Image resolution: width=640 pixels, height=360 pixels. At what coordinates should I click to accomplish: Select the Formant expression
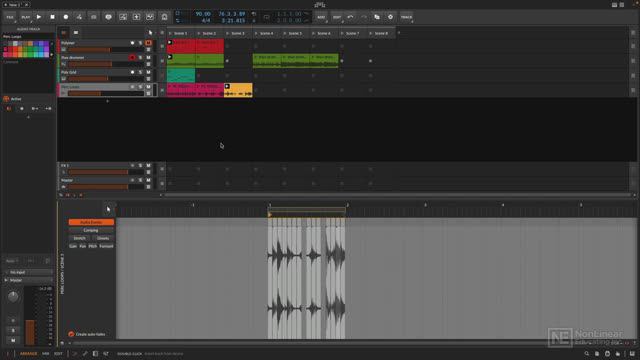[x=106, y=246]
